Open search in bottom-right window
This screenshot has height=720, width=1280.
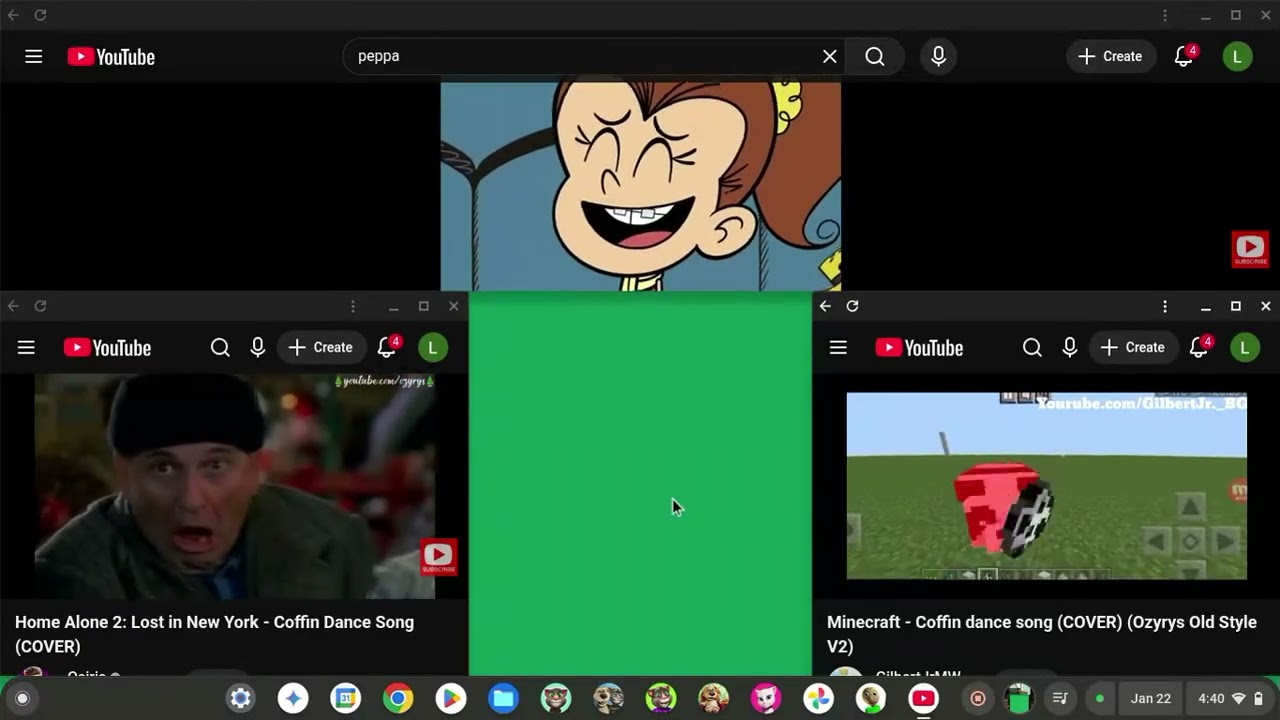[1032, 348]
